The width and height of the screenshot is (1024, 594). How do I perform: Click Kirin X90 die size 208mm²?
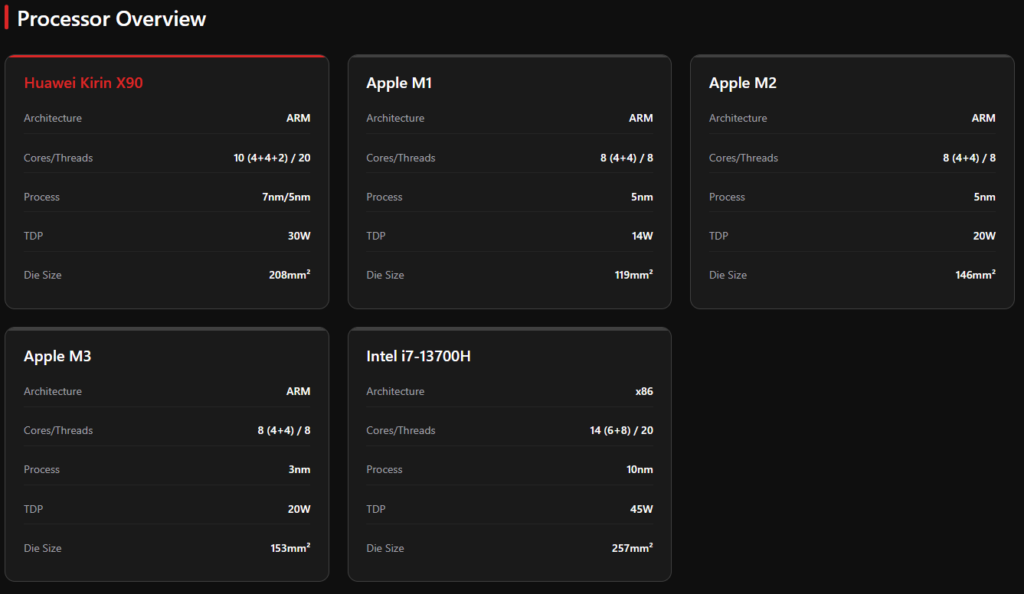pos(289,275)
